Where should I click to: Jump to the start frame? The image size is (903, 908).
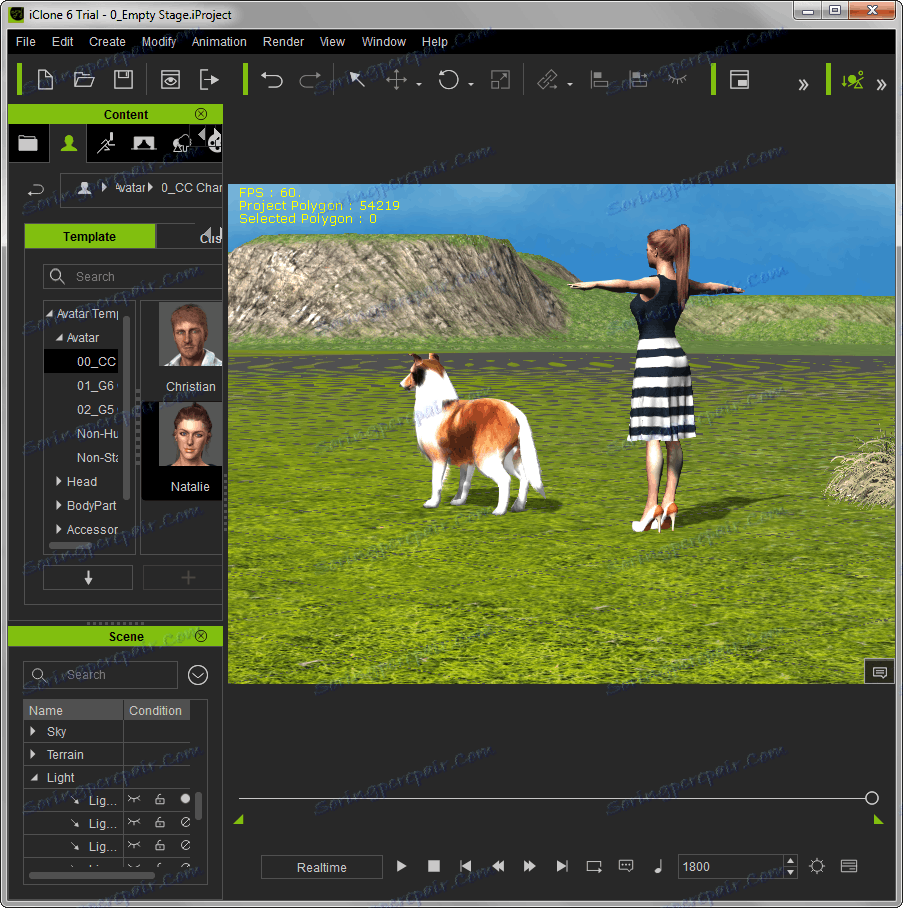[465, 866]
